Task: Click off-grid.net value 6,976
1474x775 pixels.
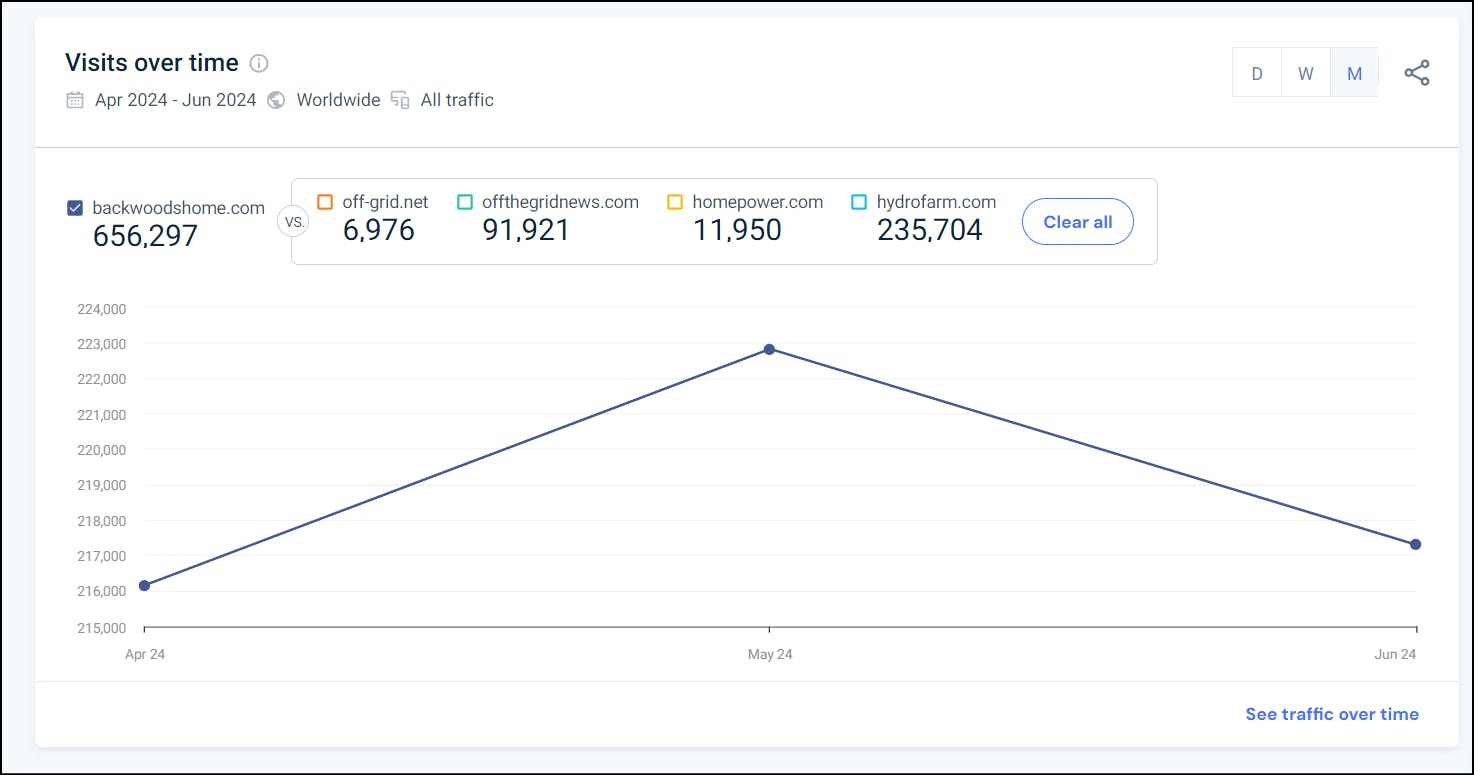Action: (x=379, y=230)
